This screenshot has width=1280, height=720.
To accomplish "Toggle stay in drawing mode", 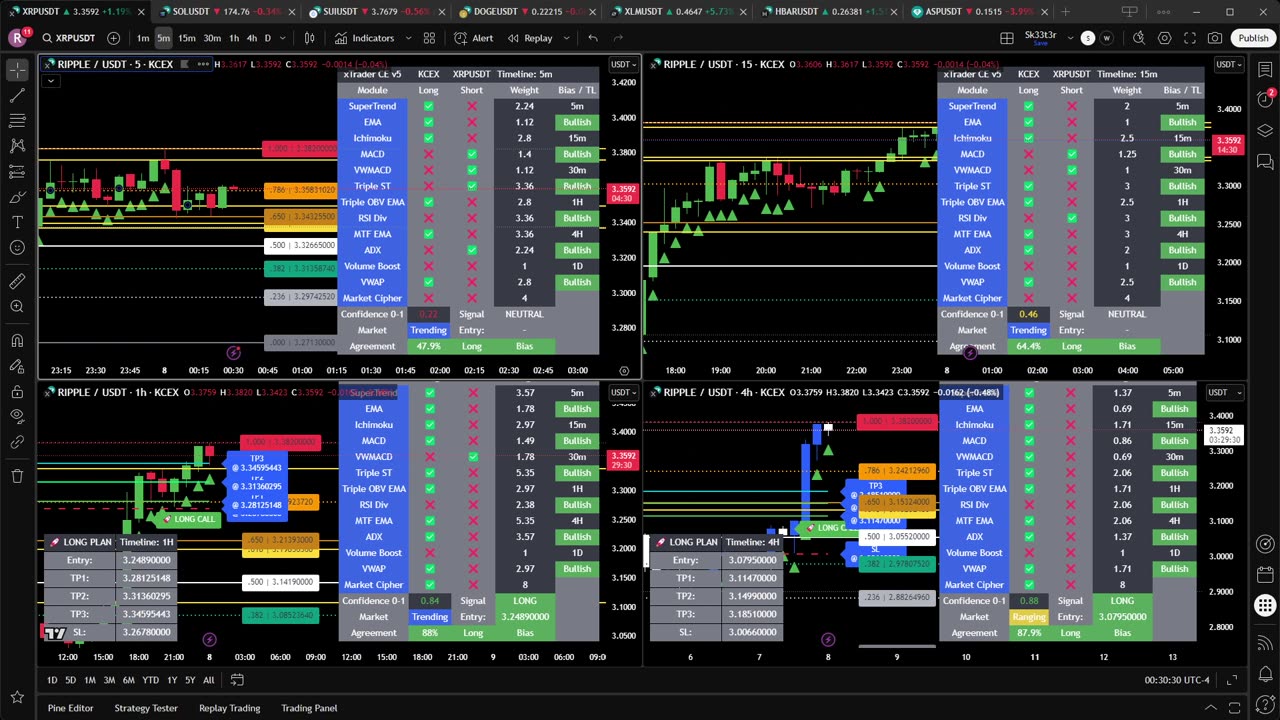I will 17,366.
